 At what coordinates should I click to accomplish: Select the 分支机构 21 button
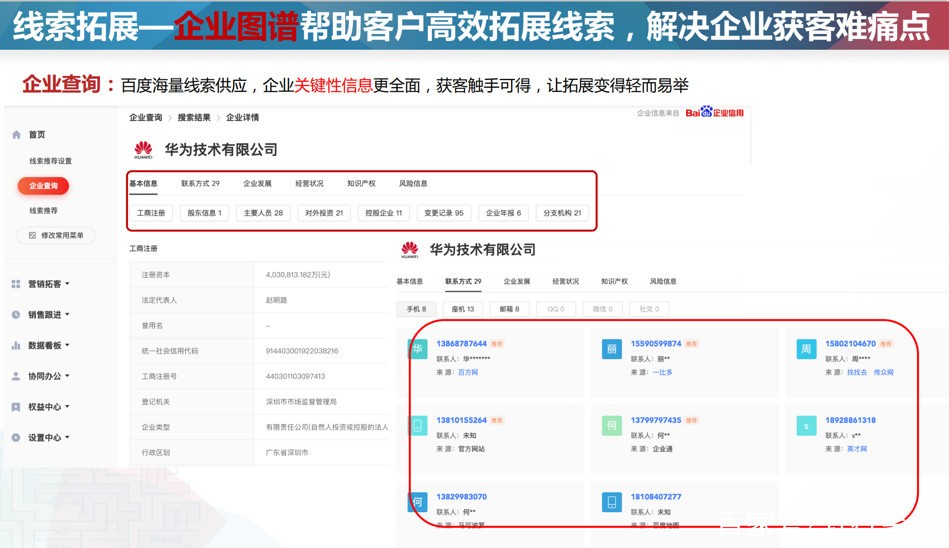pyautogui.click(x=562, y=213)
